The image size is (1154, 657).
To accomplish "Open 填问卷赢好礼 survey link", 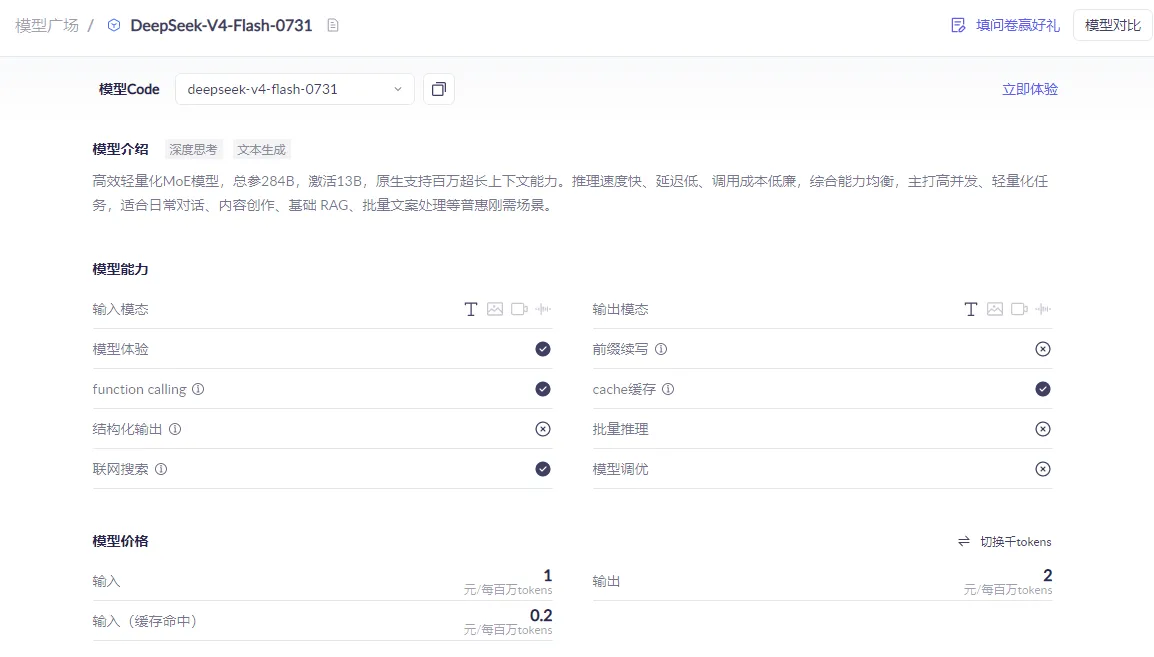I will (x=1018, y=26).
